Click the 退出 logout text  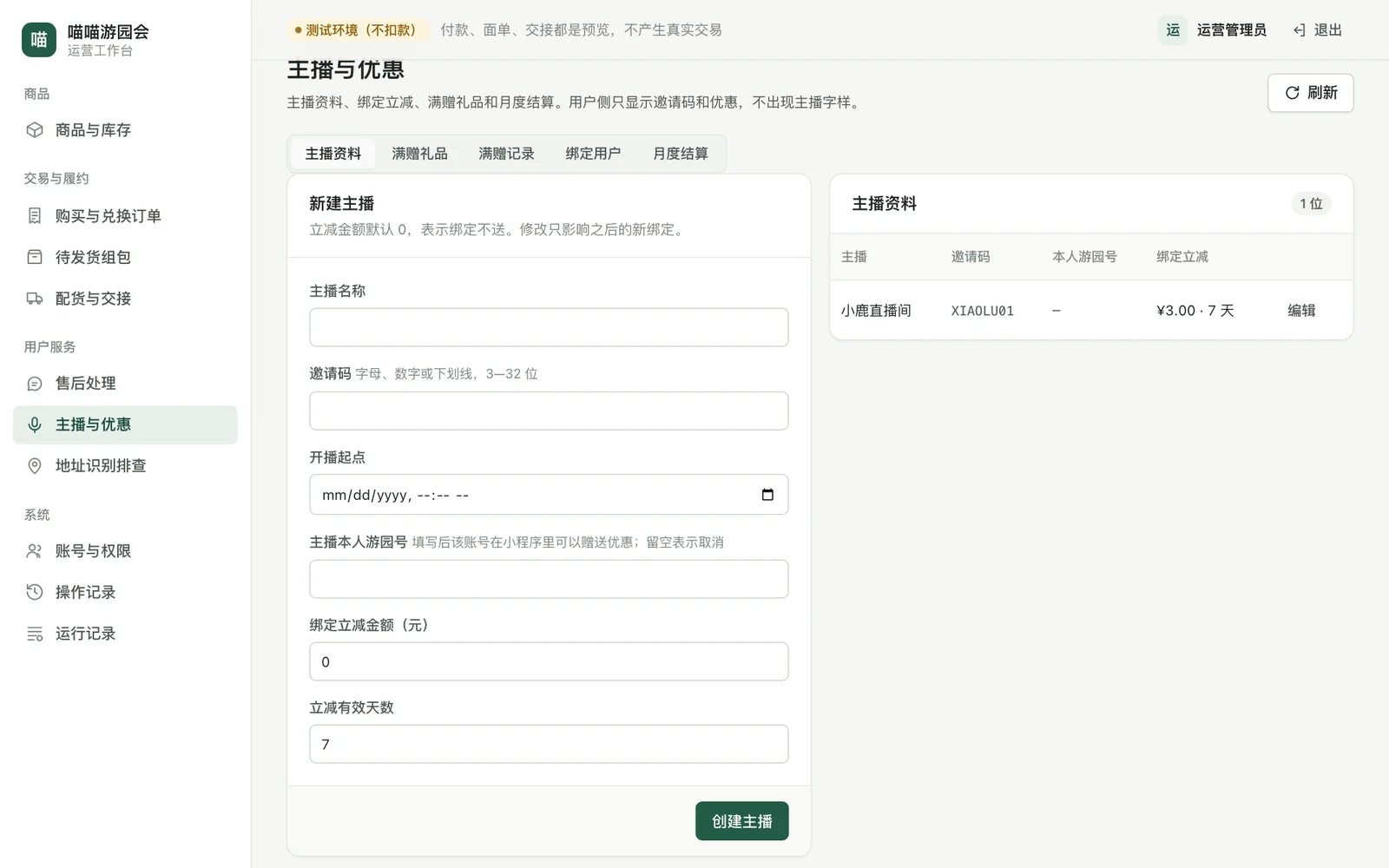point(1328,30)
